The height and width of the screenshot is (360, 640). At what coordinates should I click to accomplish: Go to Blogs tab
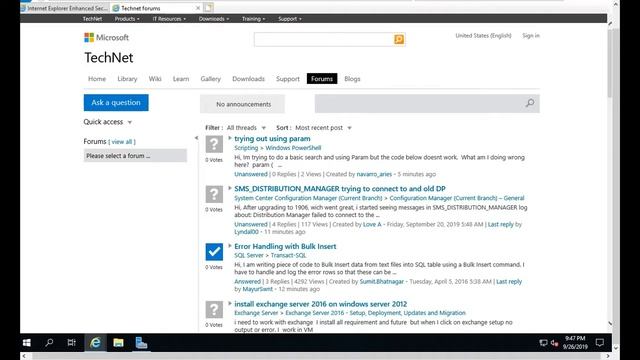coord(352,79)
